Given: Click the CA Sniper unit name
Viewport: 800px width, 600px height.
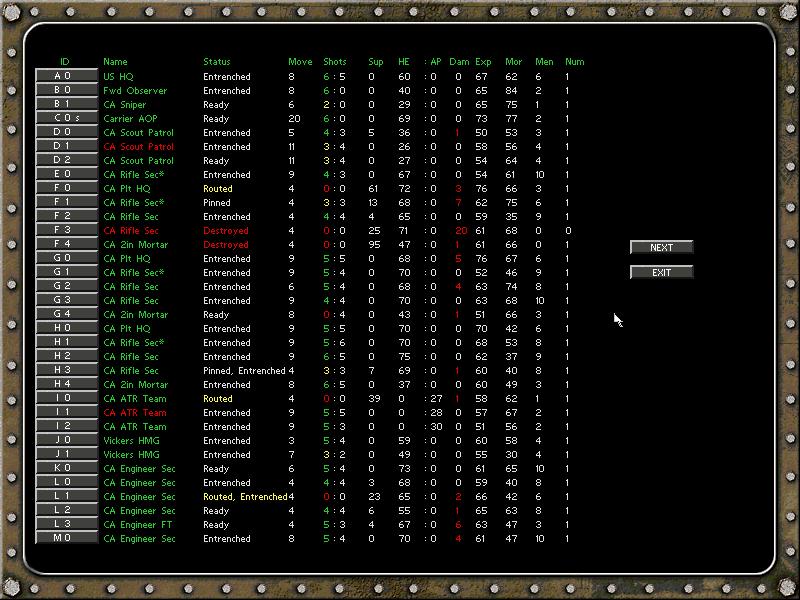Looking at the screenshot, I should pos(124,105).
